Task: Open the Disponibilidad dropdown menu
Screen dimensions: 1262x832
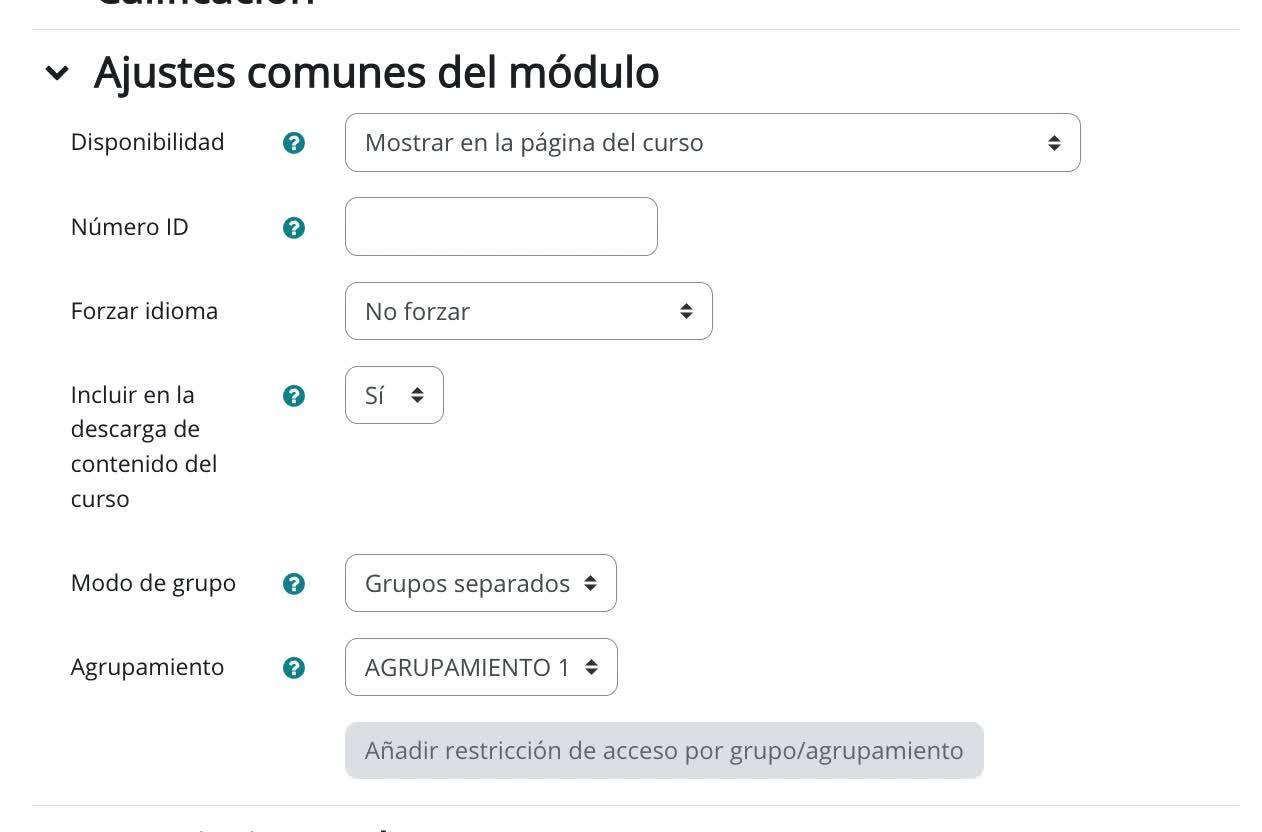Action: tap(712, 143)
